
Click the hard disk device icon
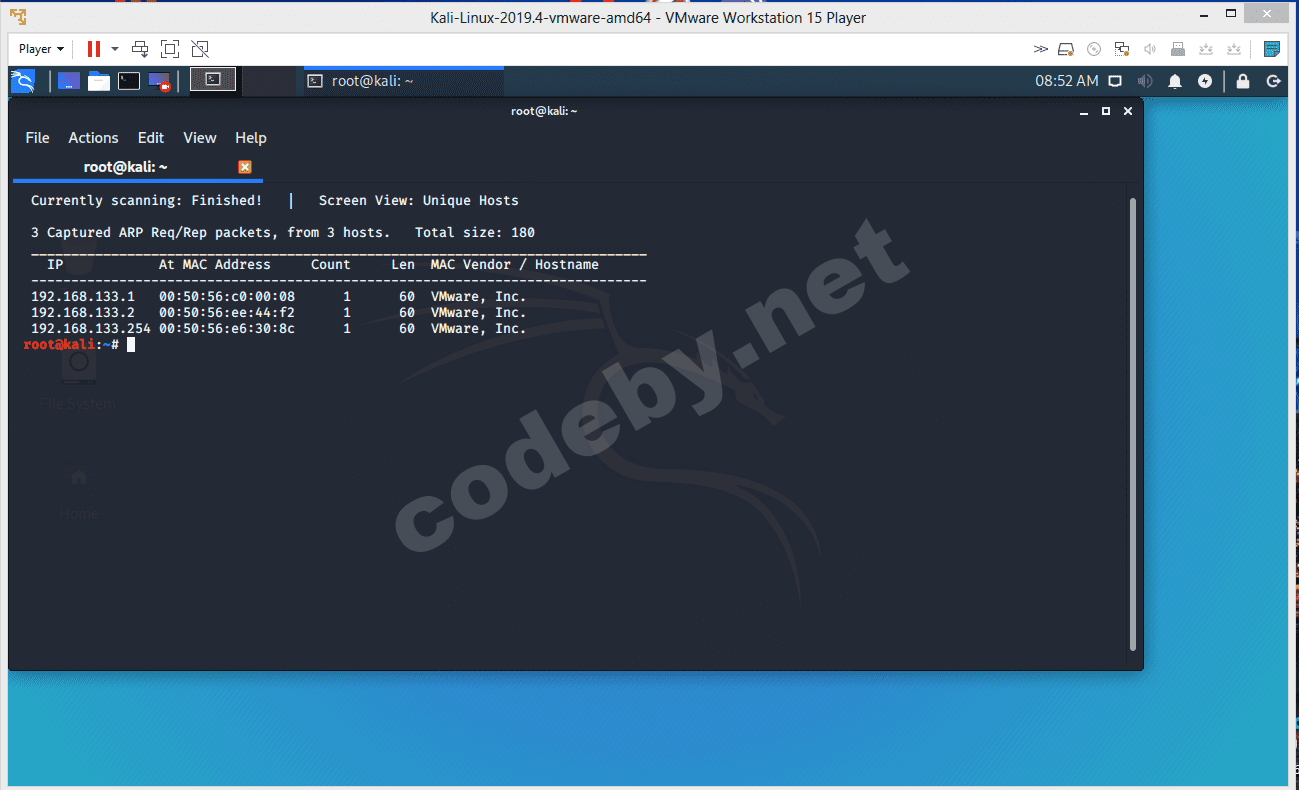(x=1066, y=49)
